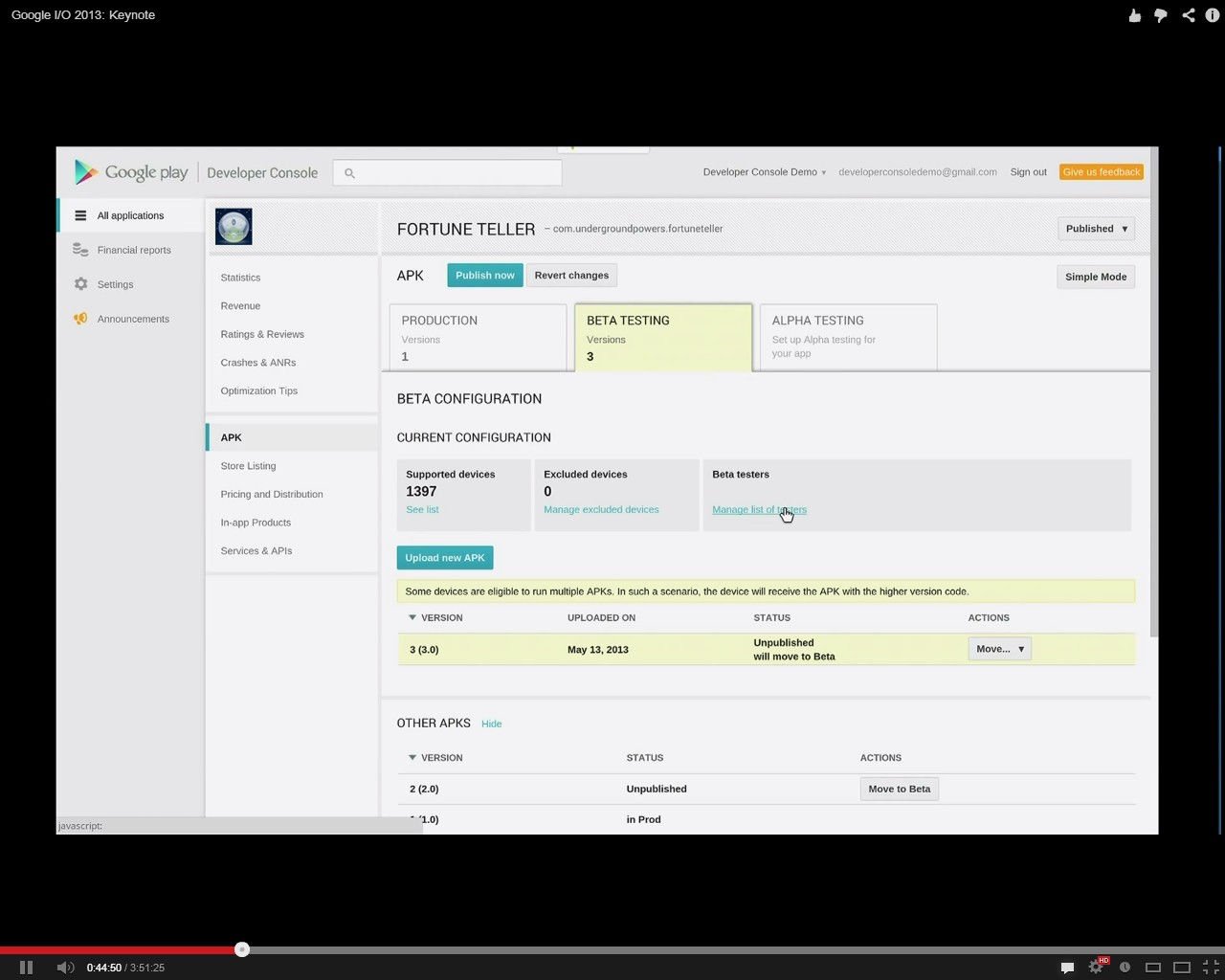Switch to small player size icon
The image size is (1225, 980).
coord(1153,968)
